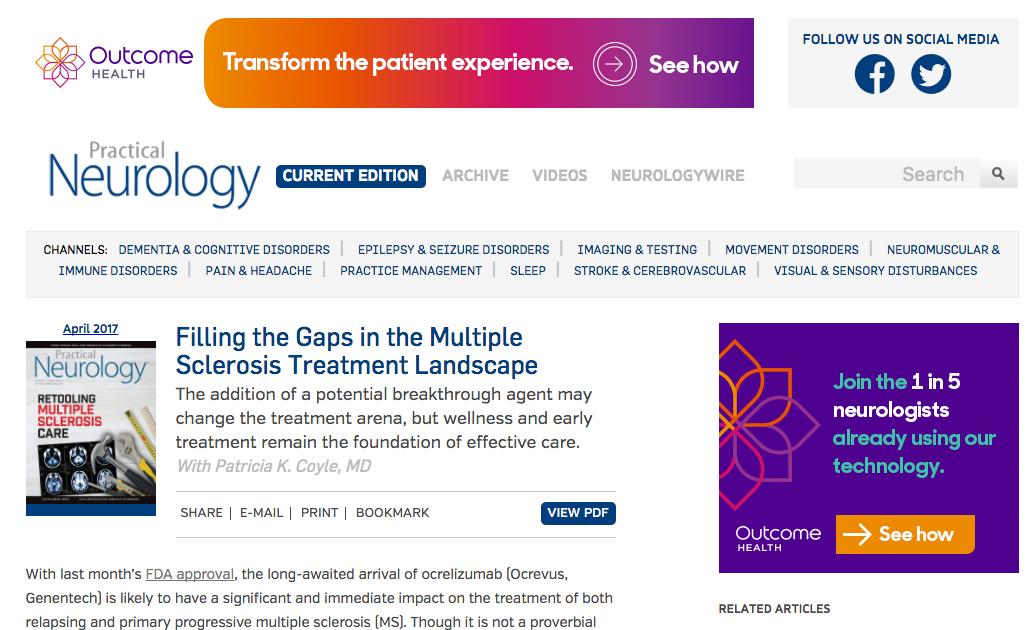This screenshot has width=1034, height=630.
Task: Go to the Archive section
Action: [x=475, y=176]
